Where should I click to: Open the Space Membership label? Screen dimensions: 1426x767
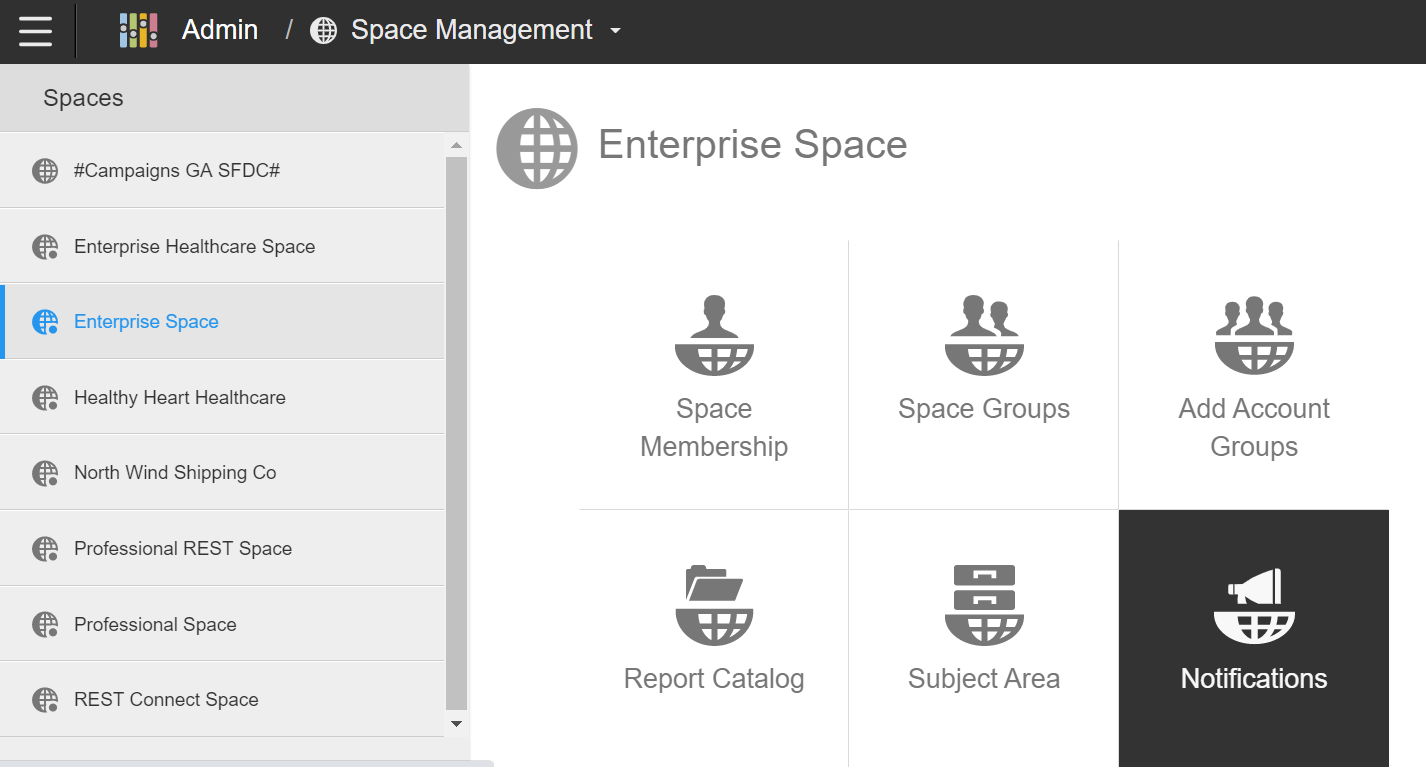pos(714,427)
